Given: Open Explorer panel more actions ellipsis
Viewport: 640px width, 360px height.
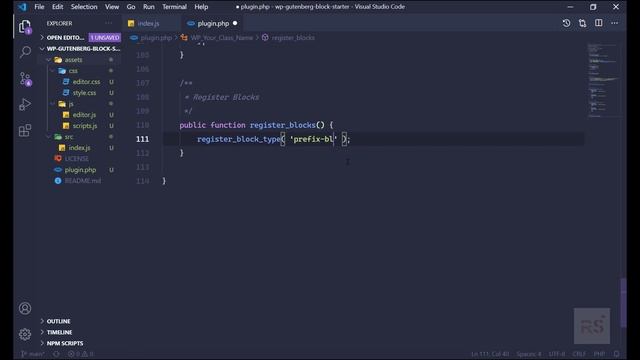Looking at the screenshot, I should tap(109, 23).
